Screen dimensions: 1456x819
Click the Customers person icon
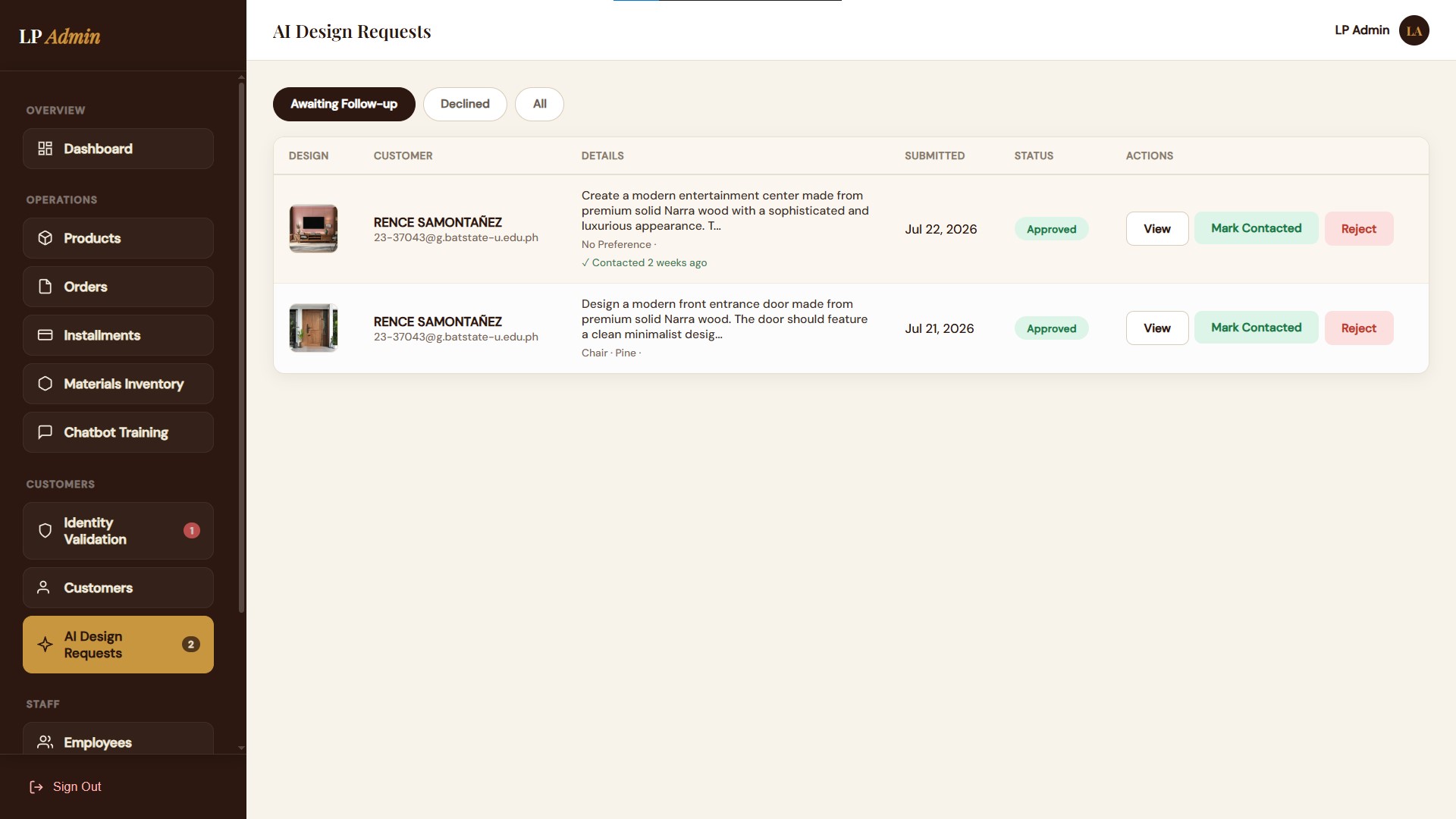pyautogui.click(x=44, y=588)
